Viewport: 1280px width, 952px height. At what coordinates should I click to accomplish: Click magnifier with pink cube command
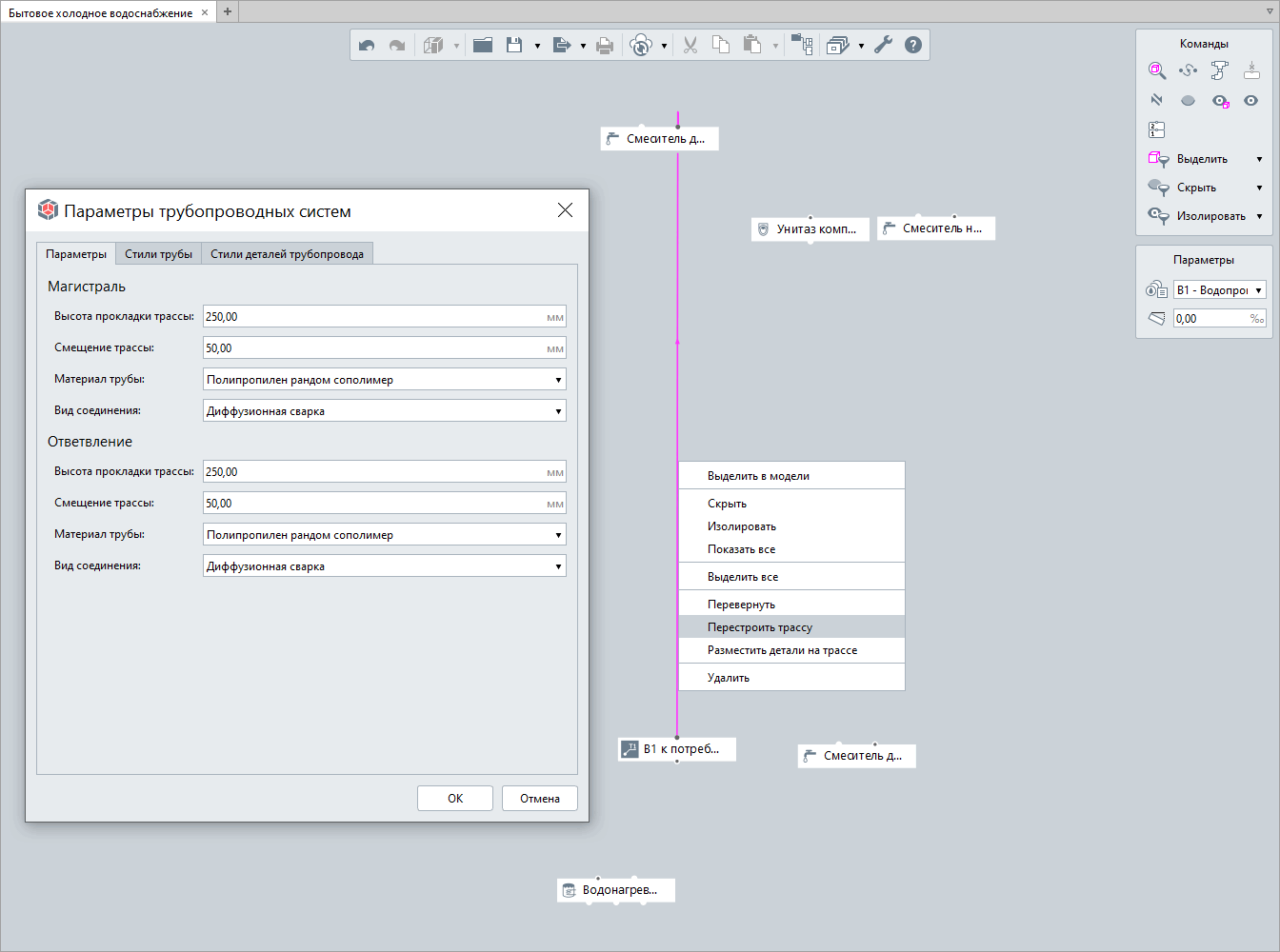(x=1157, y=70)
